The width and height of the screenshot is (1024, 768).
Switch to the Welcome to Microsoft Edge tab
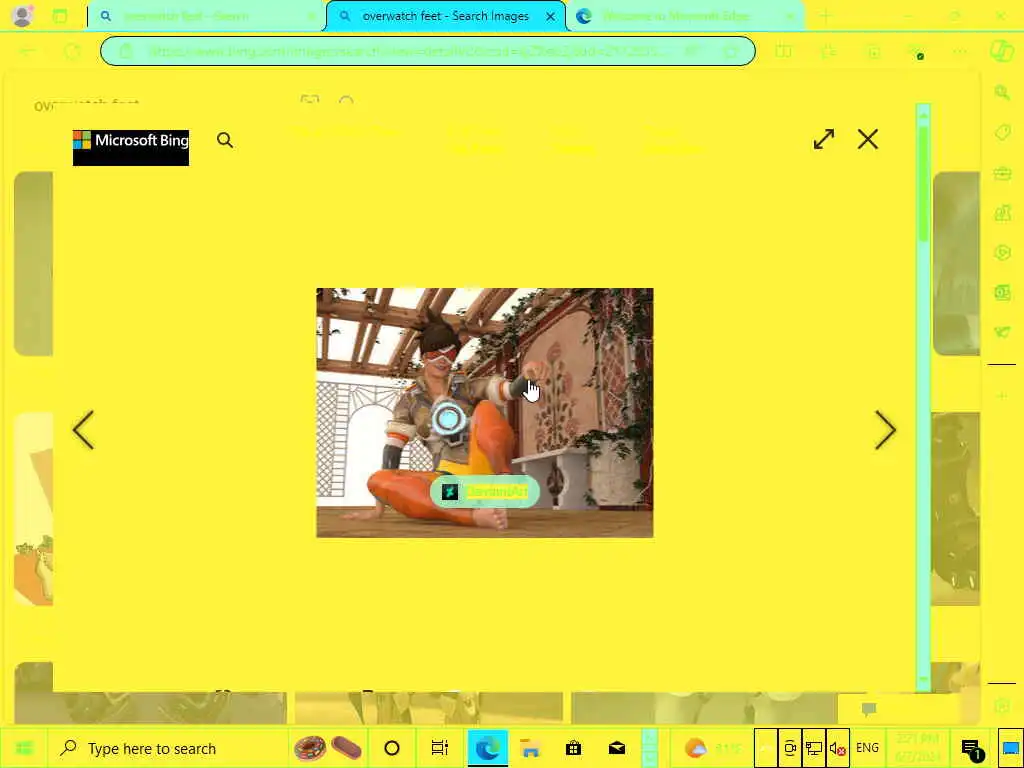click(686, 16)
